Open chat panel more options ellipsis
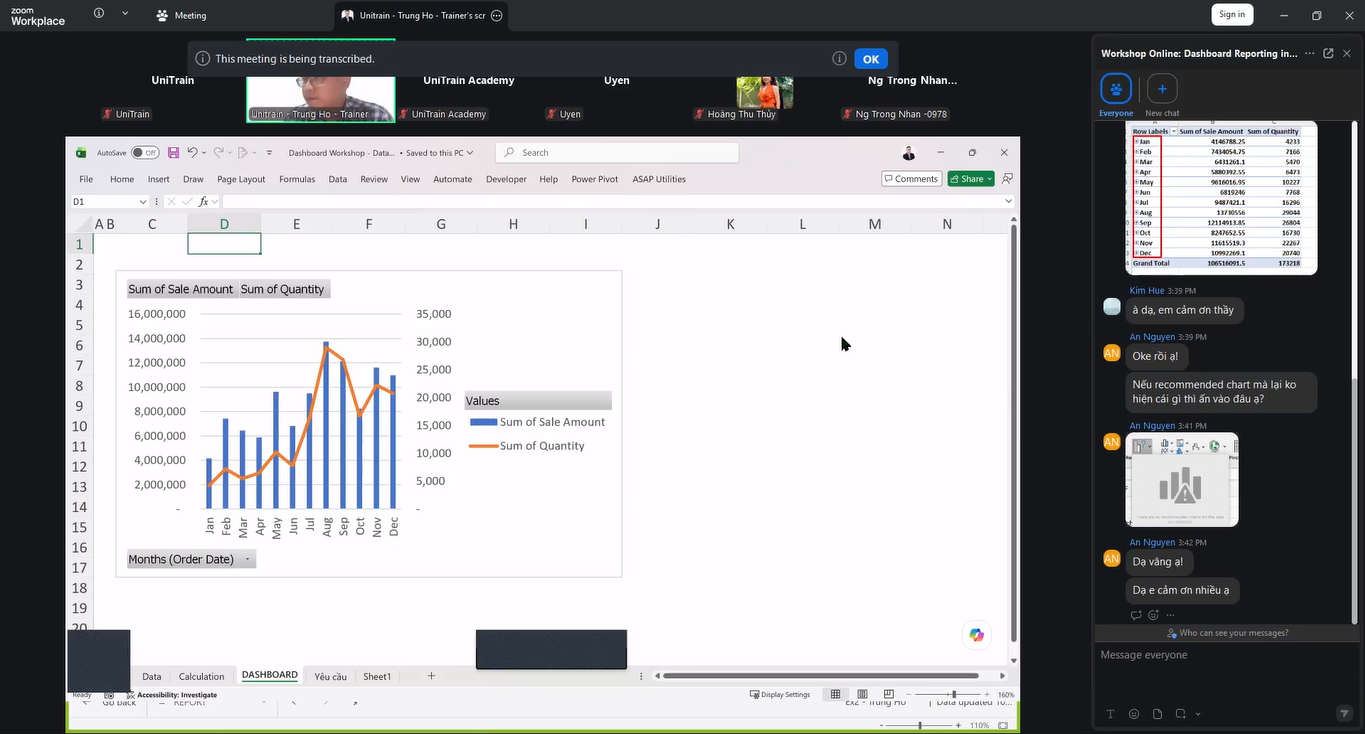The image size is (1365, 734). [1309, 53]
